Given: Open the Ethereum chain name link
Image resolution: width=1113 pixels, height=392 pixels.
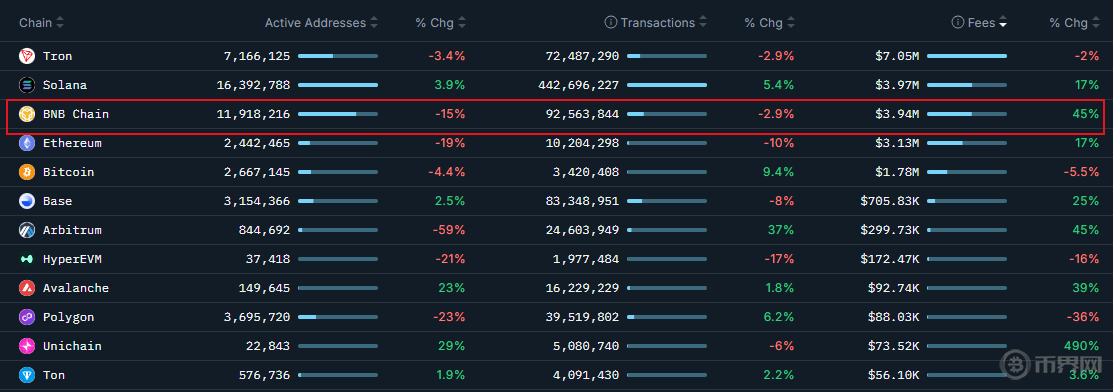Looking at the screenshot, I should pyautogui.click(x=72, y=143).
